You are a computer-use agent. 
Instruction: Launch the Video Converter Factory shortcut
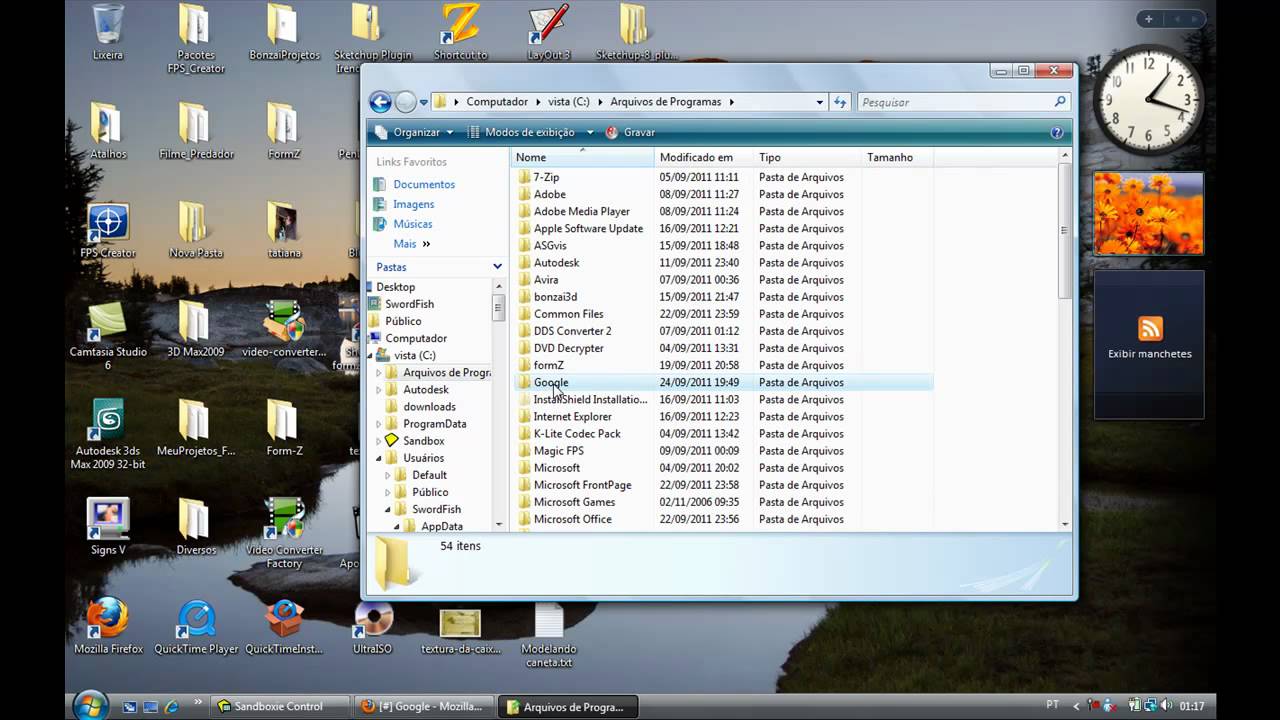[285, 533]
